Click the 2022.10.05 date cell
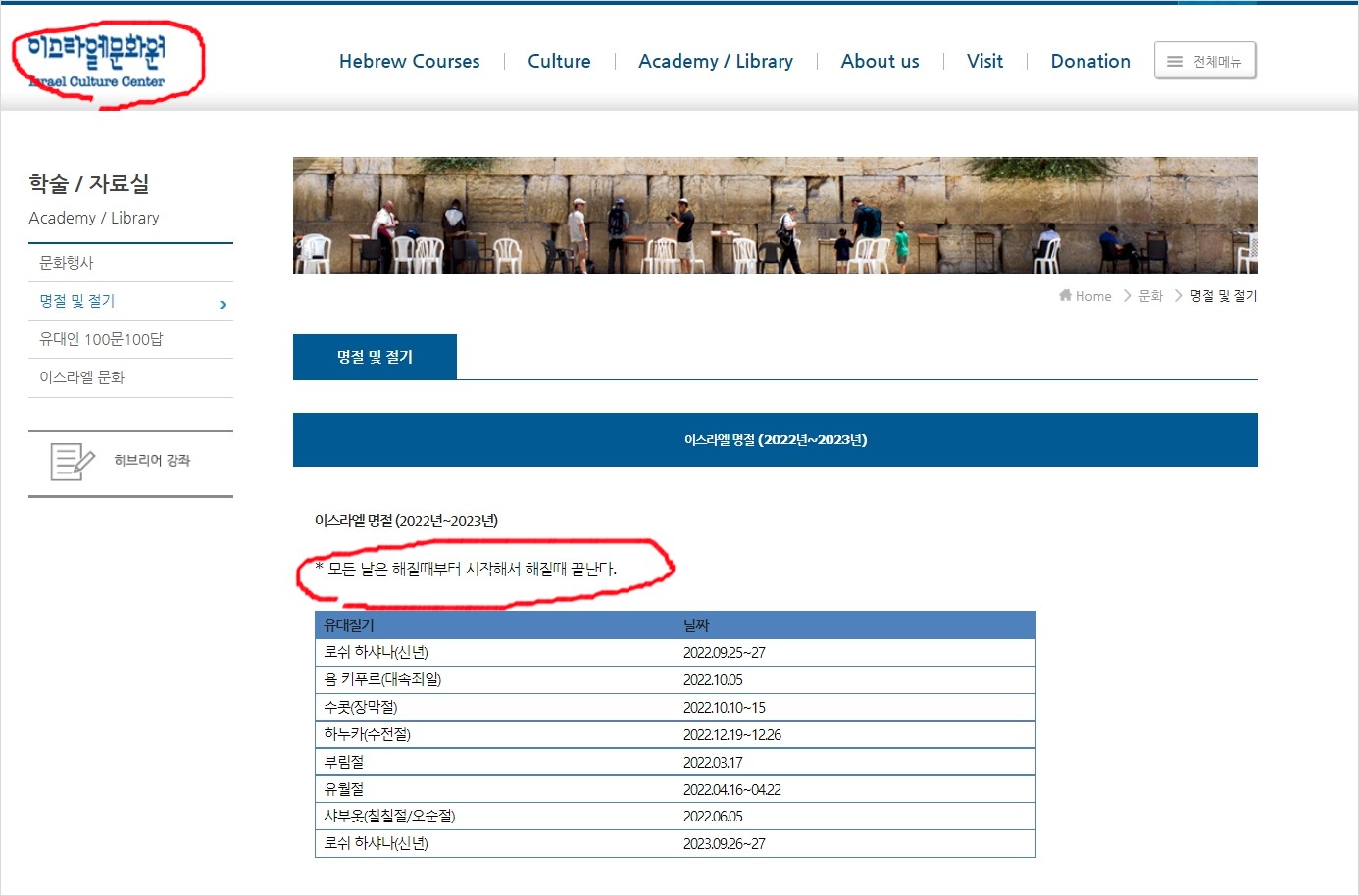 pyautogui.click(x=713, y=680)
